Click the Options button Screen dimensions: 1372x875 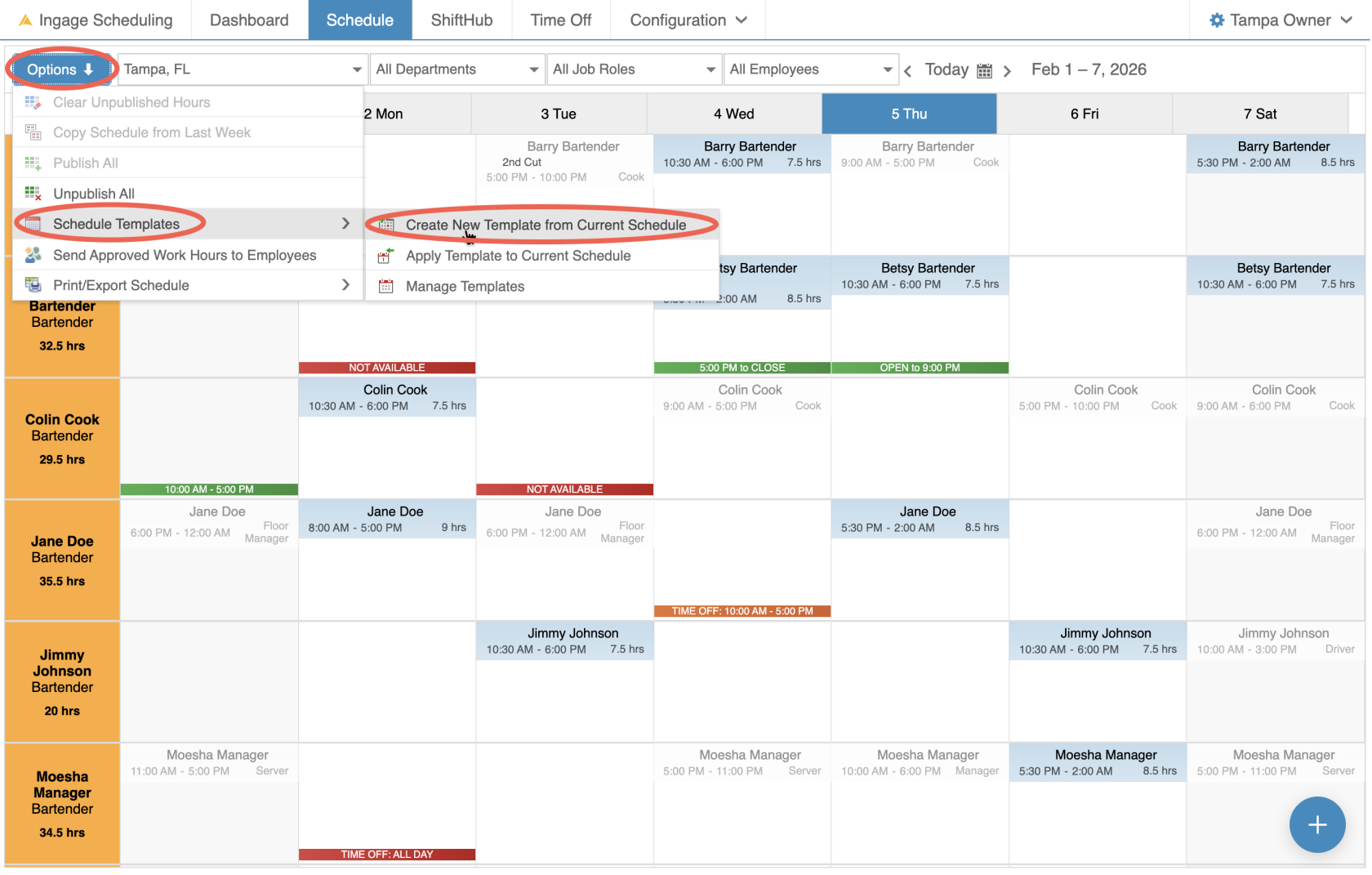(x=60, y=69)
